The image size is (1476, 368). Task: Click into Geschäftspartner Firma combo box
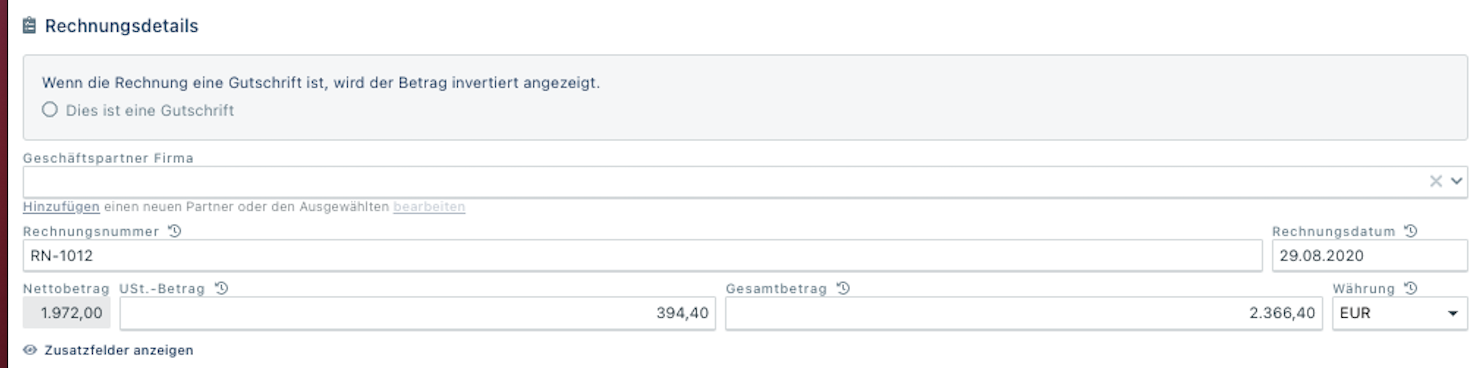(x=745, y=182)
